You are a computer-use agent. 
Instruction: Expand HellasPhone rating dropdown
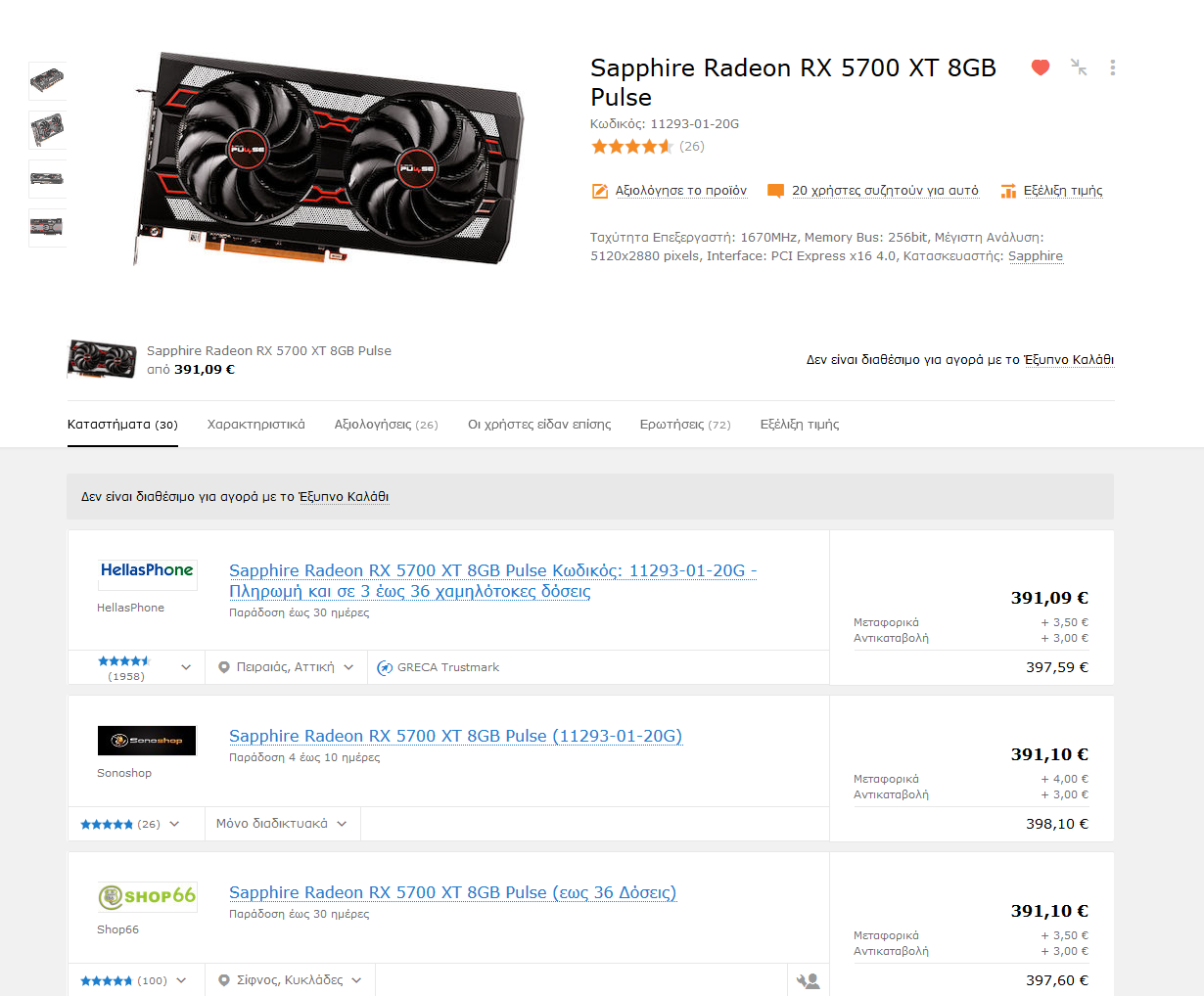186,667
